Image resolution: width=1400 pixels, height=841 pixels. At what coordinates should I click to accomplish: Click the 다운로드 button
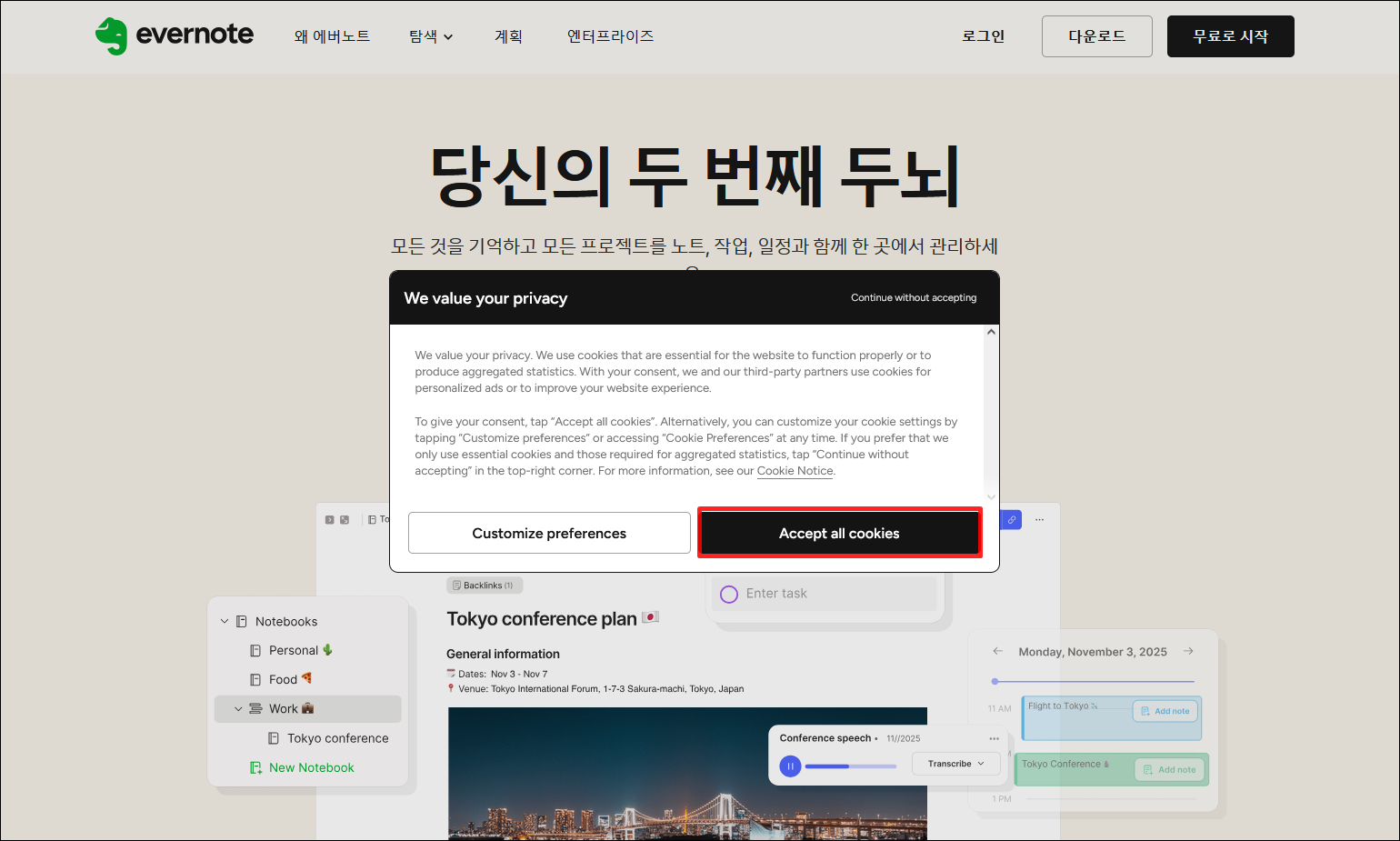[1097, 36]
